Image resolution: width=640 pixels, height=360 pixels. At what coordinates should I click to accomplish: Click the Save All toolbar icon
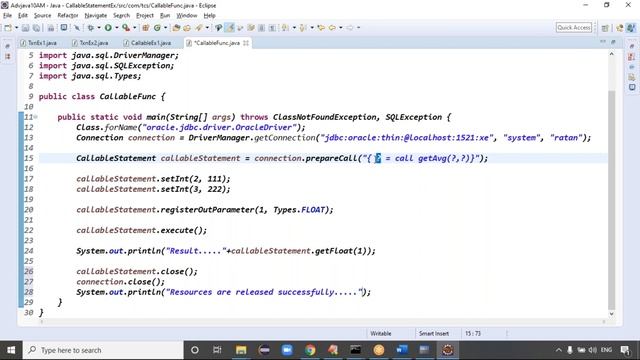pos(36,28)
